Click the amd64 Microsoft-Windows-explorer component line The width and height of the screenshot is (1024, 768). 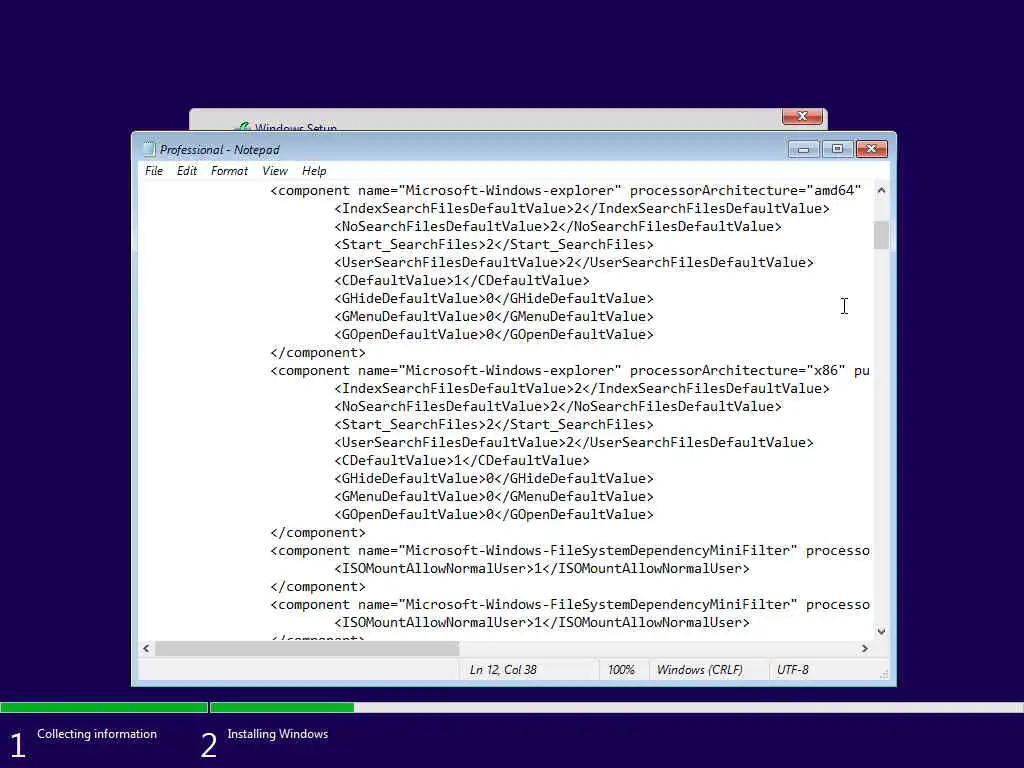tap(566, 191)
